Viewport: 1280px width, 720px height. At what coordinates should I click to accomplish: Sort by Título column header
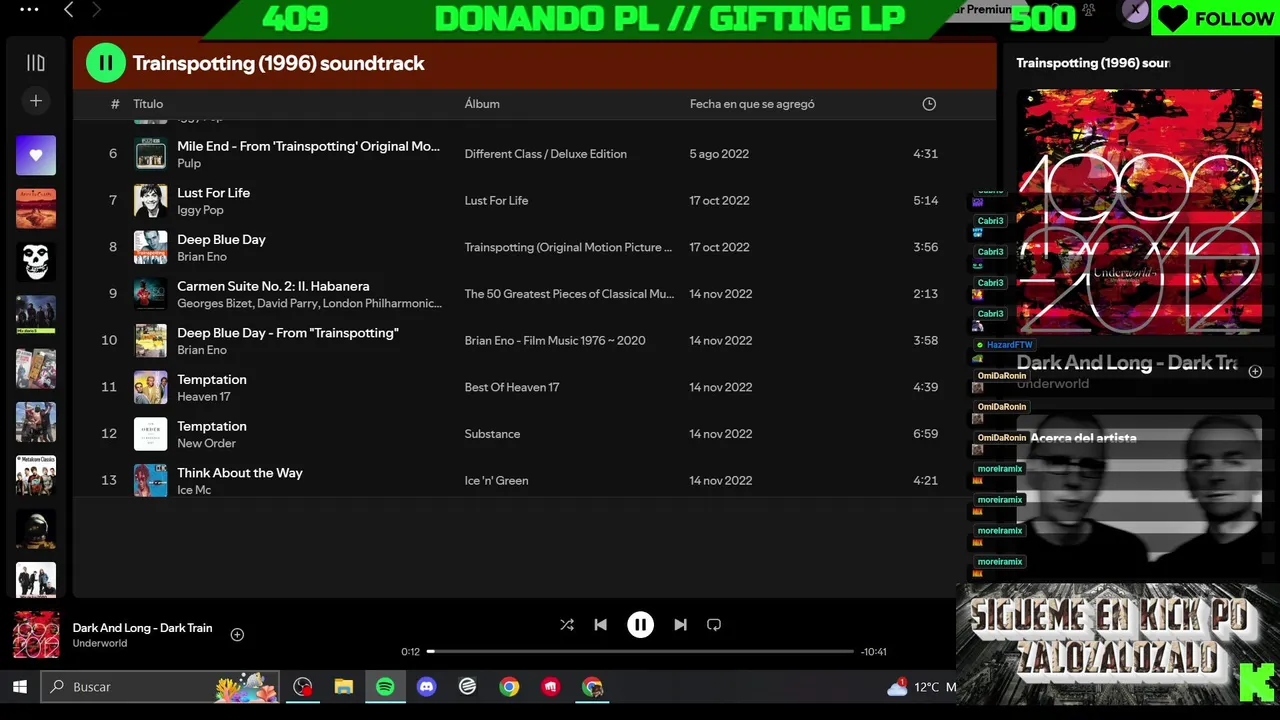tap(148, 104)
